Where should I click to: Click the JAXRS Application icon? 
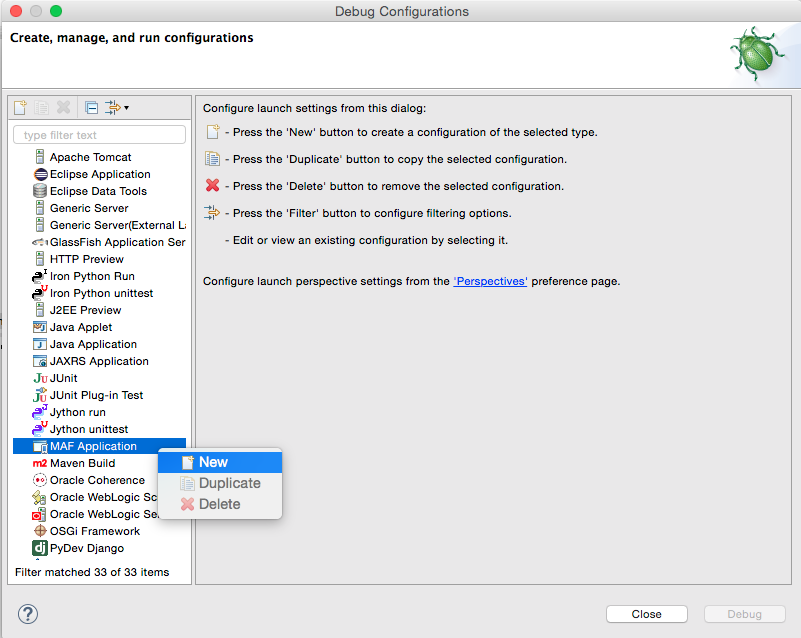click(x=40, y=361)
